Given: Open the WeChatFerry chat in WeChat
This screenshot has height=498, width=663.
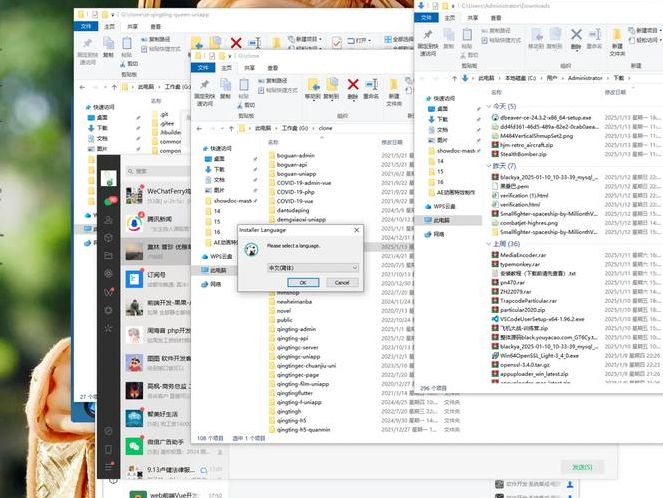Looking at the screenshot, I should [x=156, y=195].
